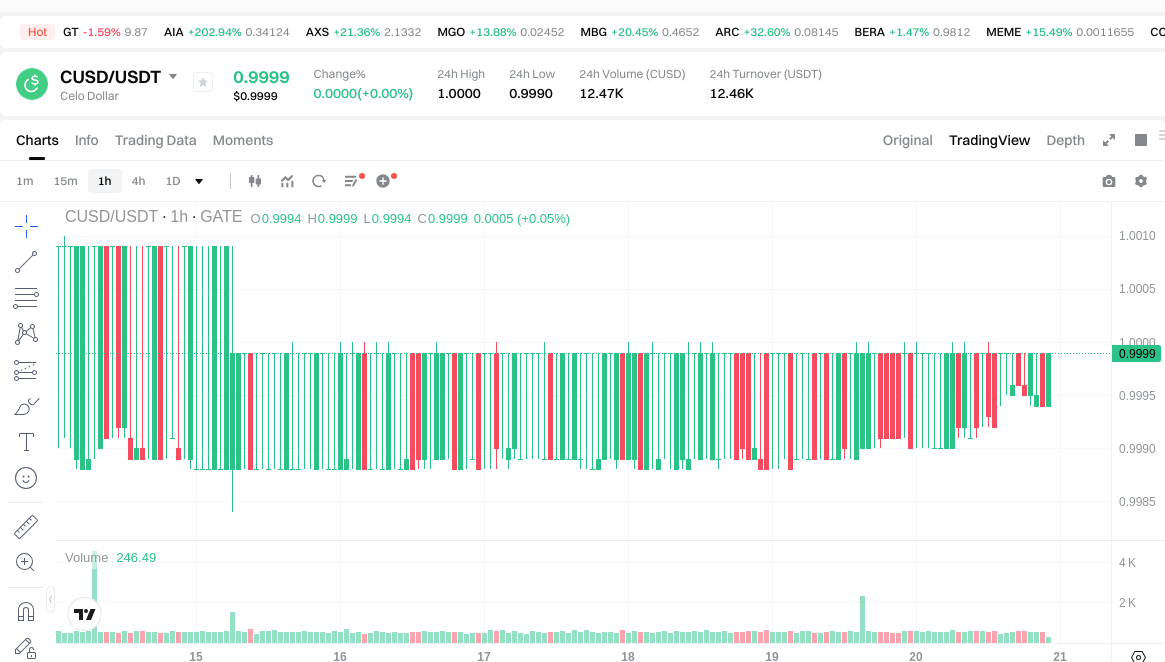Viewport: 1165px width, 662px height.
Task: Toggle CUSD/USDT favorite star
Action: coord(203,83)
